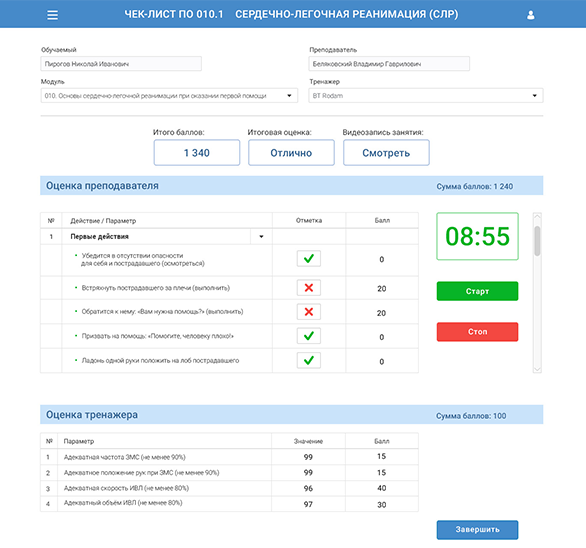
Task: Toggle mark for 'Убедится в отсутствии опасности'
Action: [309, 259]
